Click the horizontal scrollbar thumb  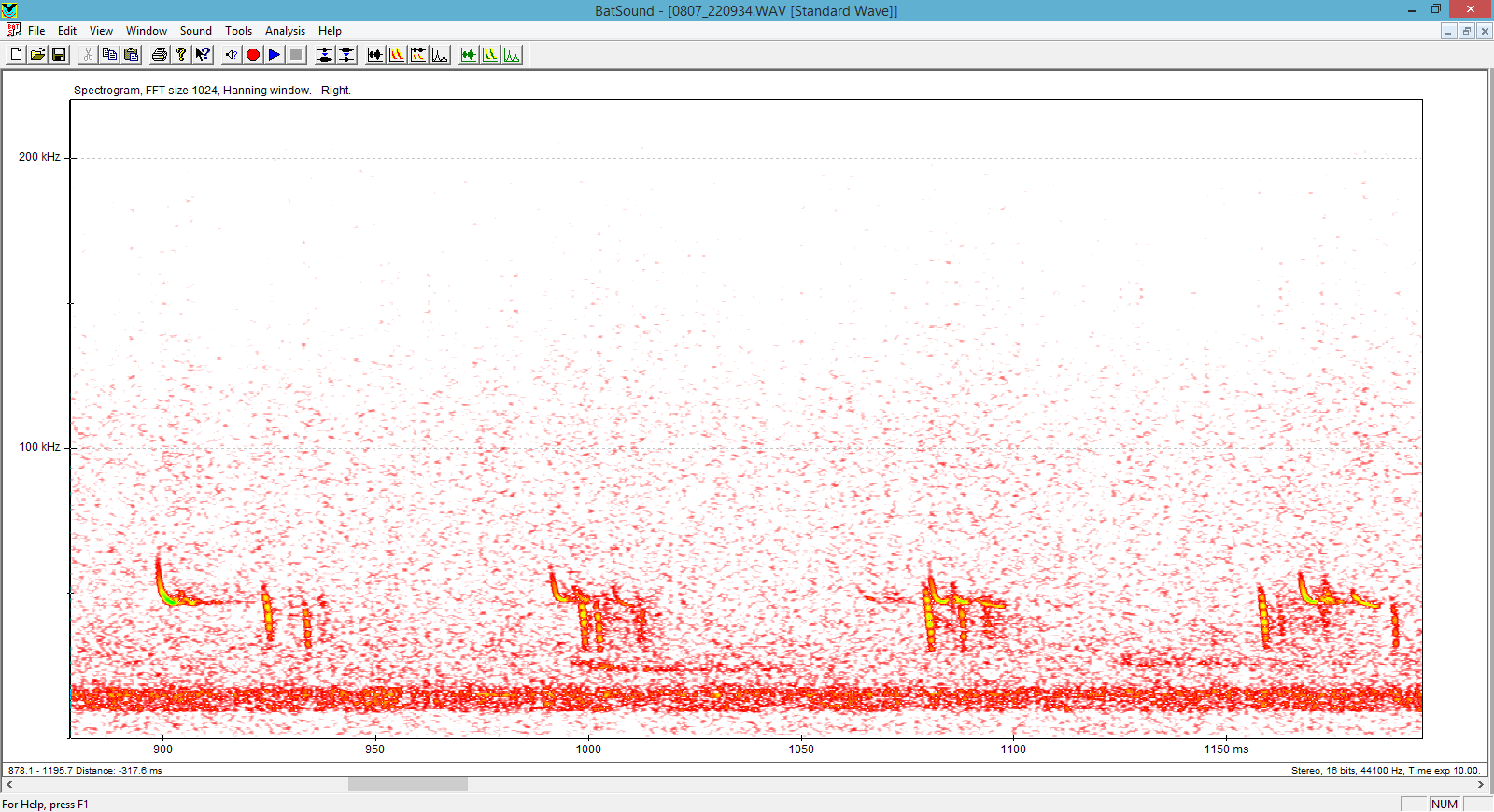pyautogui.click(x=408, y=785)
